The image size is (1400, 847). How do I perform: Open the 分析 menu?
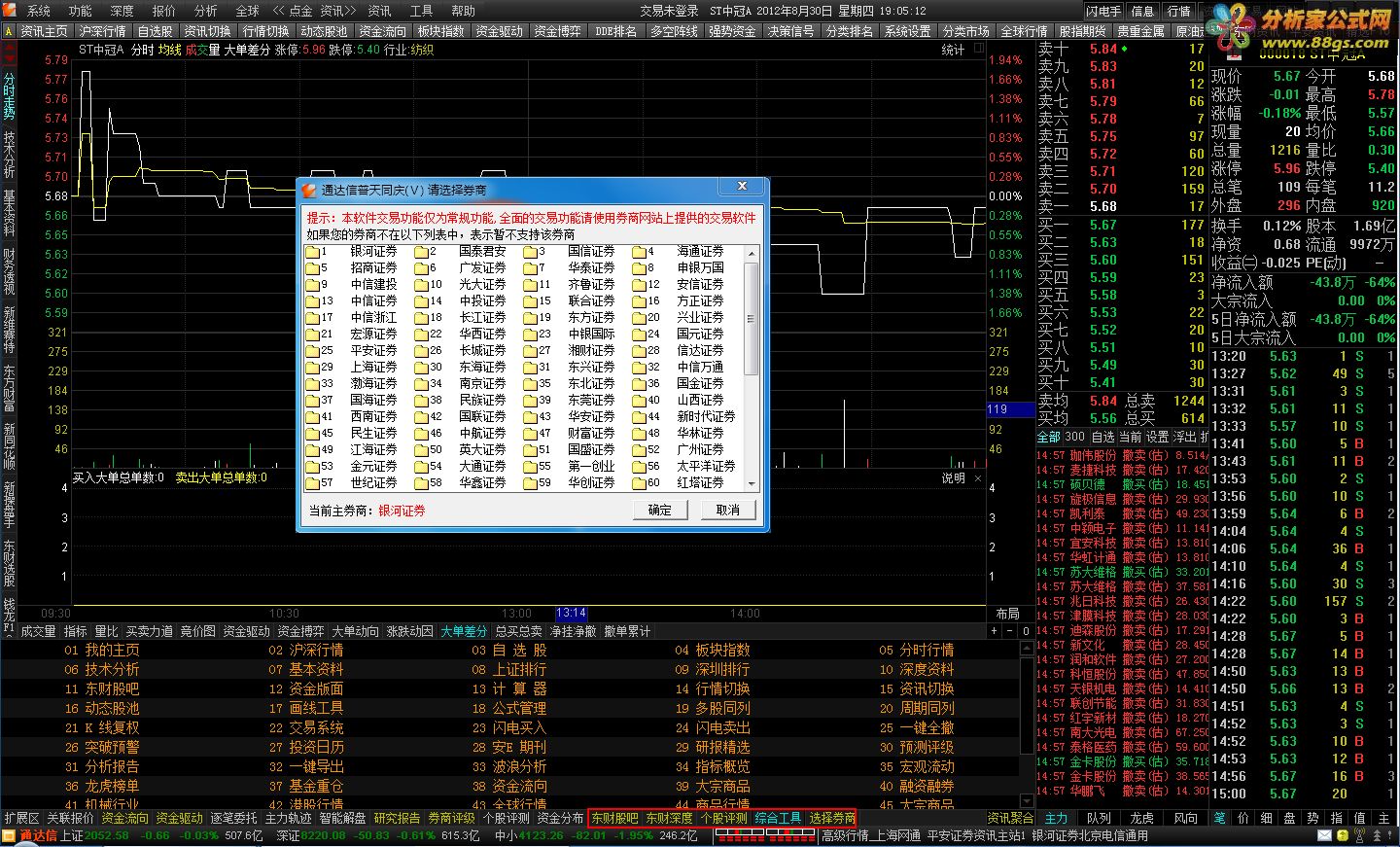pos(206,11)
